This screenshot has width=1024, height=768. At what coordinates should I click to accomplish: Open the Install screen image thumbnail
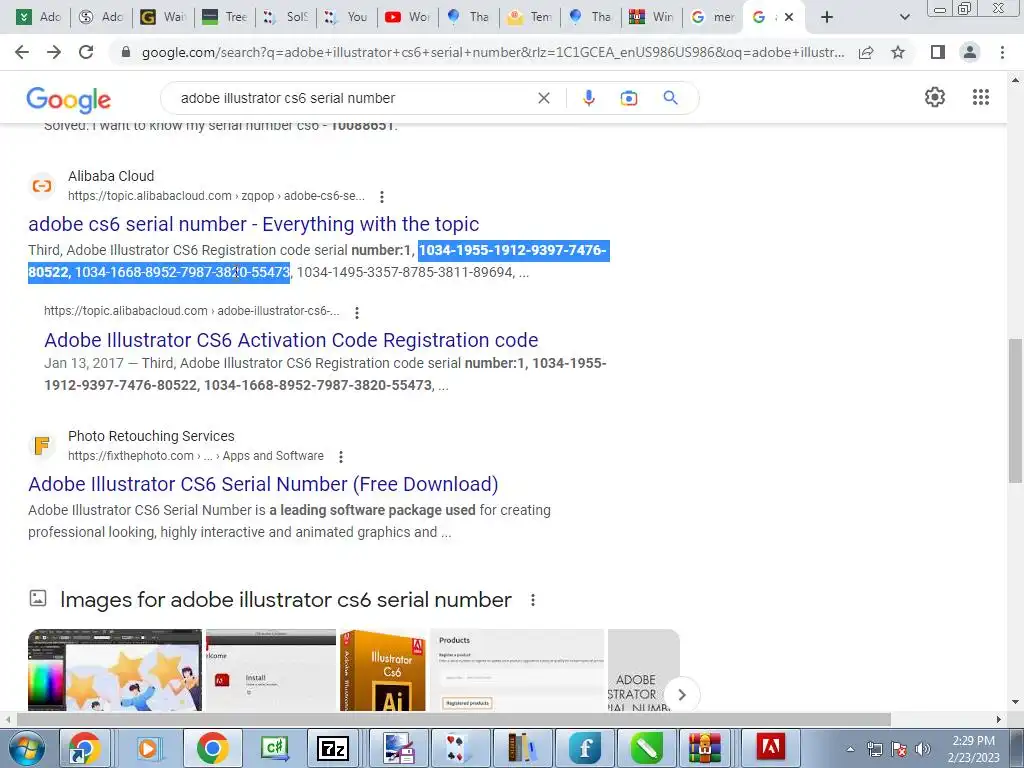[271, 670]
